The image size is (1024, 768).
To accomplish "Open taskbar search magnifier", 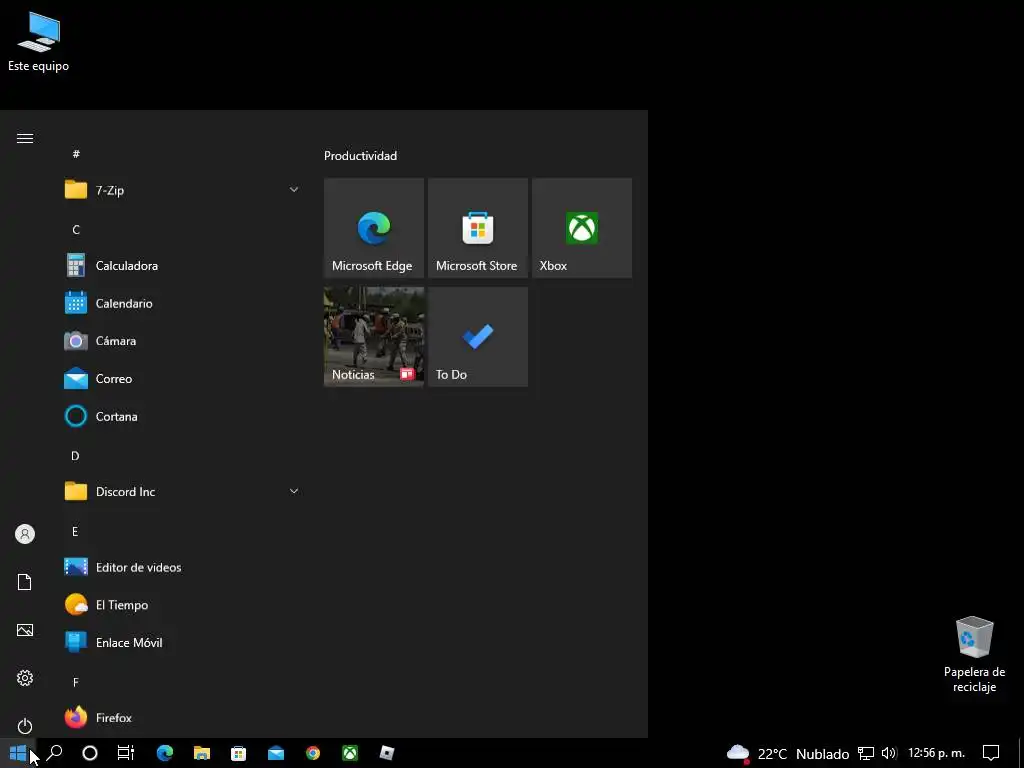I will click(x=54, y=753).
